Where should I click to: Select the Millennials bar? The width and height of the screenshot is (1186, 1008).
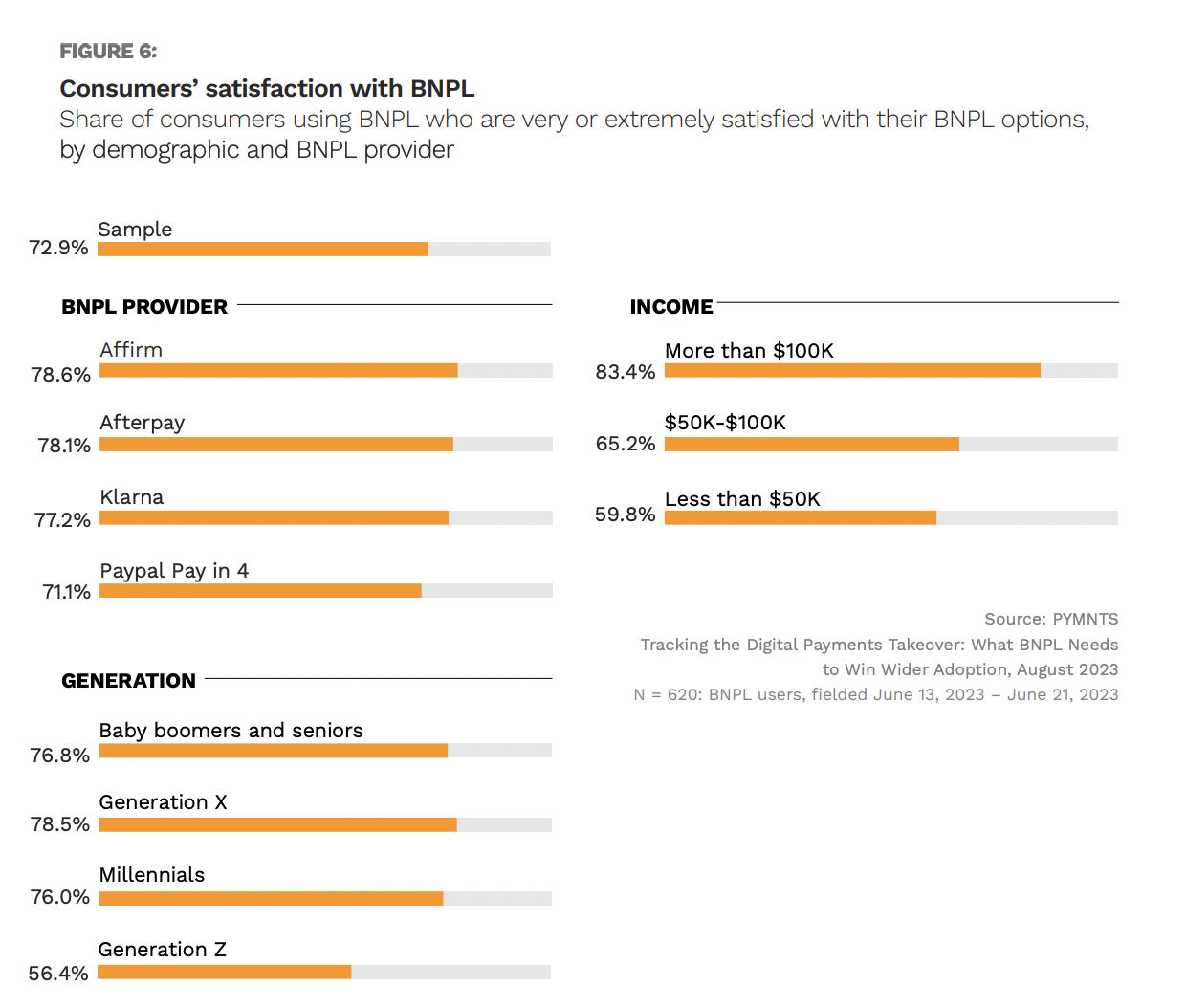point(271,899)
